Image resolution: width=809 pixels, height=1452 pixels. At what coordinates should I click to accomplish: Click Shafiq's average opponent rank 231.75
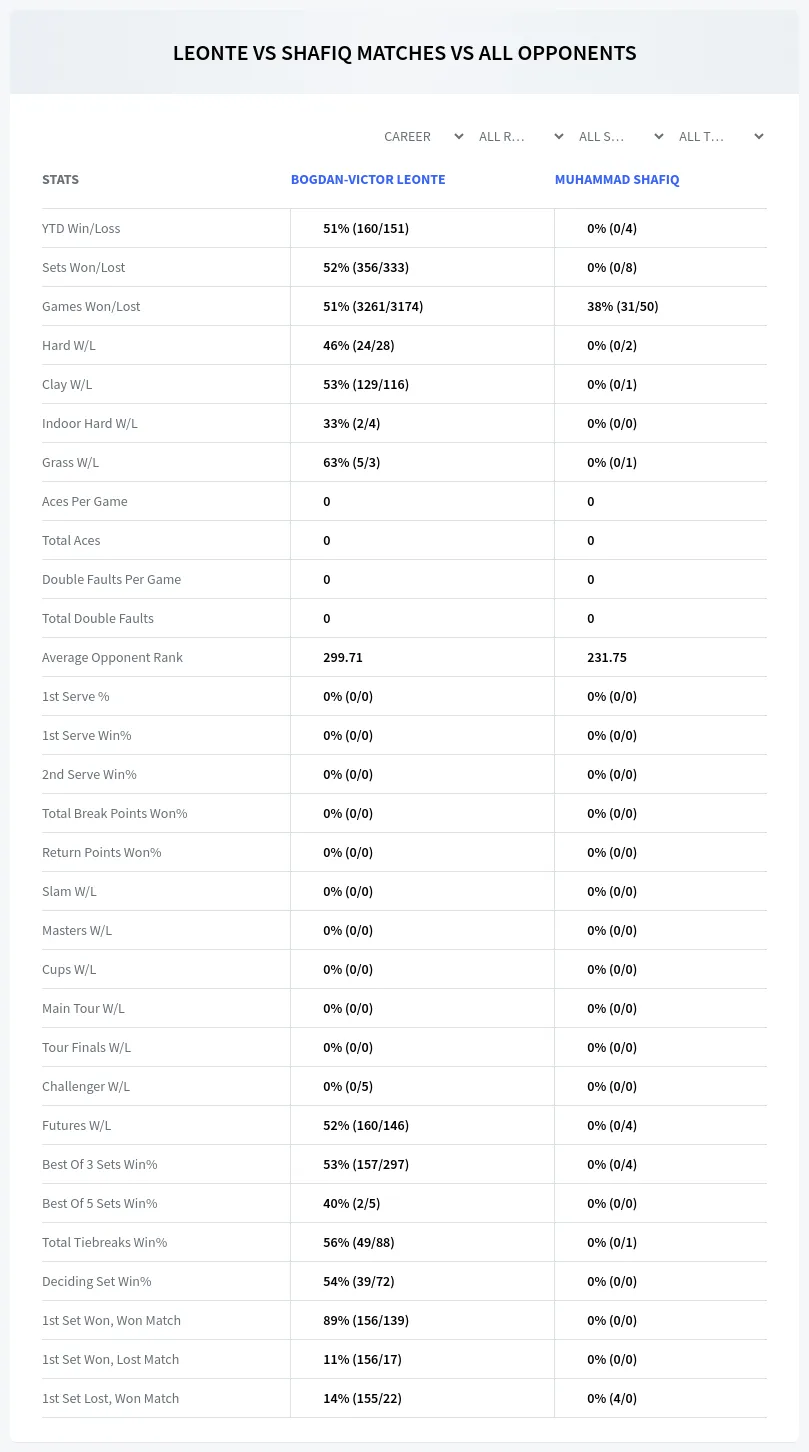[607, 657]
